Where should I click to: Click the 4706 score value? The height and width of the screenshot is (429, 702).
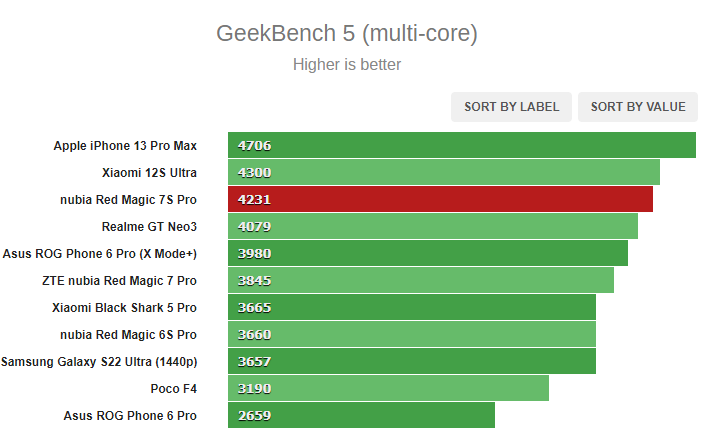coord(254,146)
